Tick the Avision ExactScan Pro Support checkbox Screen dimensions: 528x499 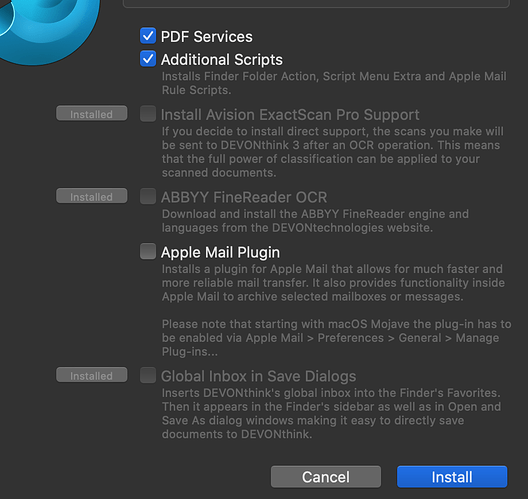(x=148, y=113)
